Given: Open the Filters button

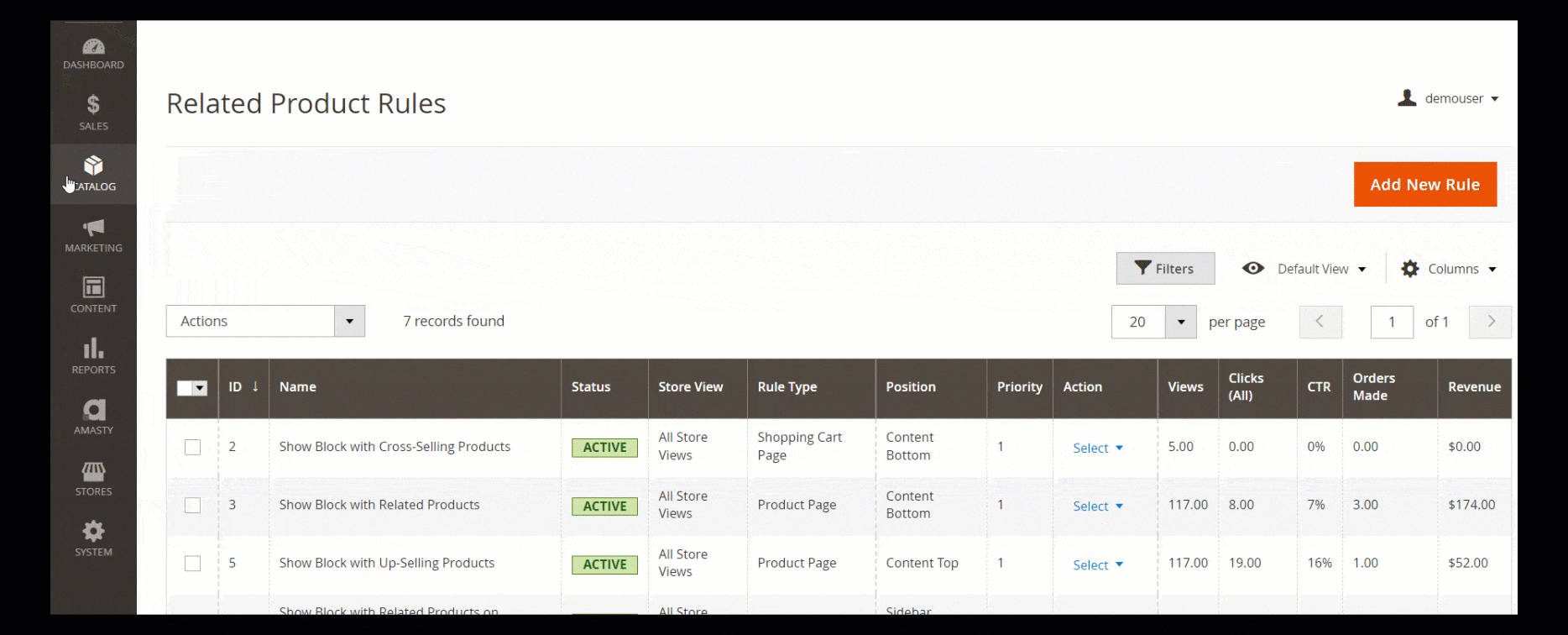Looking at the screenshot, I should (x=1164, y=269).
